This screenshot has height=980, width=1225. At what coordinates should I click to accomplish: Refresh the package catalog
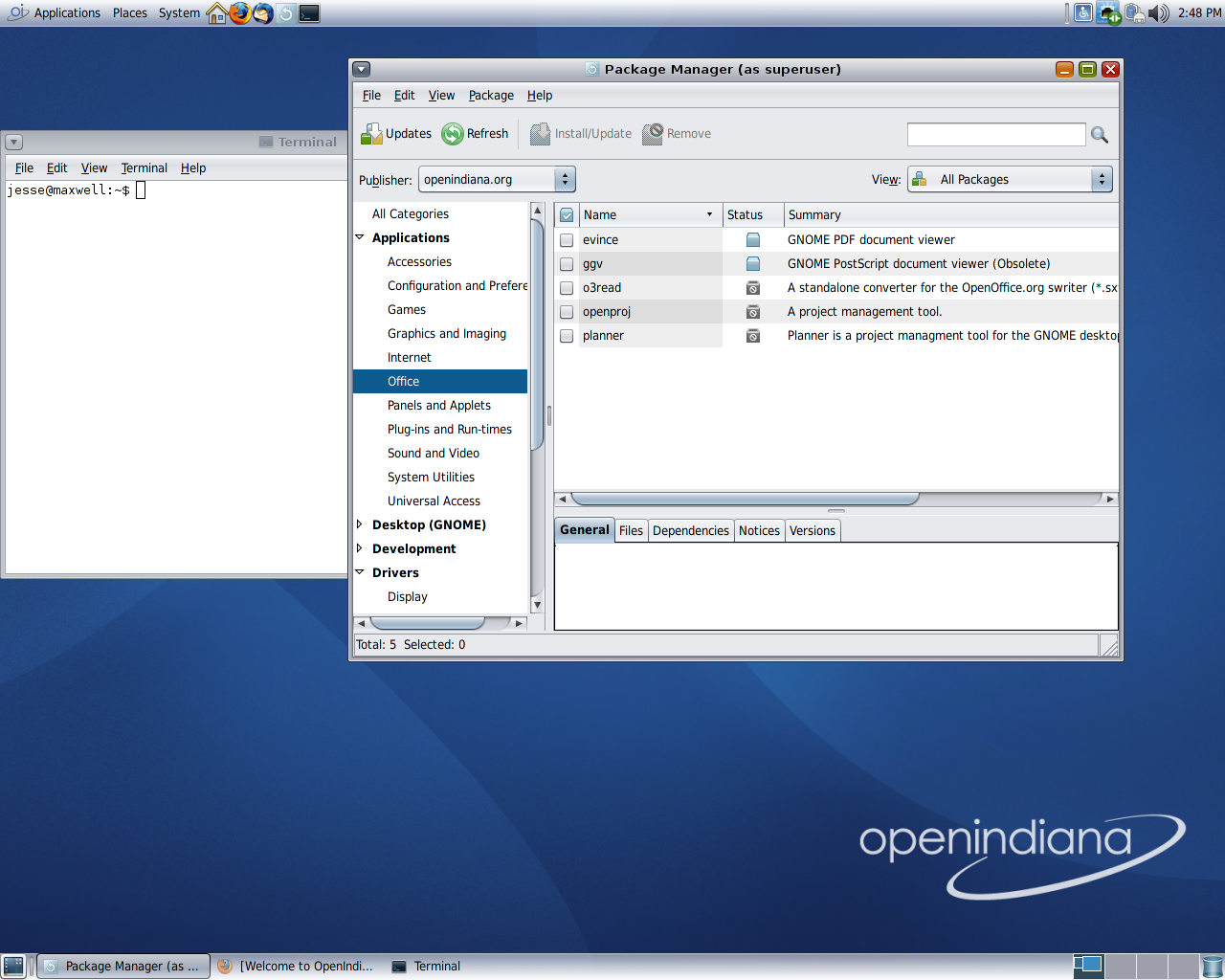(x=476, y=134)
